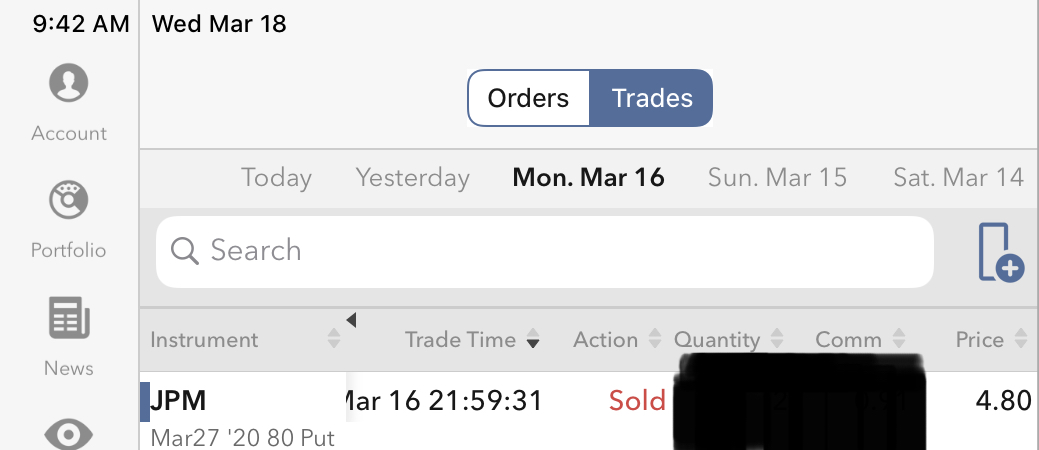Switch to the Orders segment
1039x450 pixels.
[528, 98]
